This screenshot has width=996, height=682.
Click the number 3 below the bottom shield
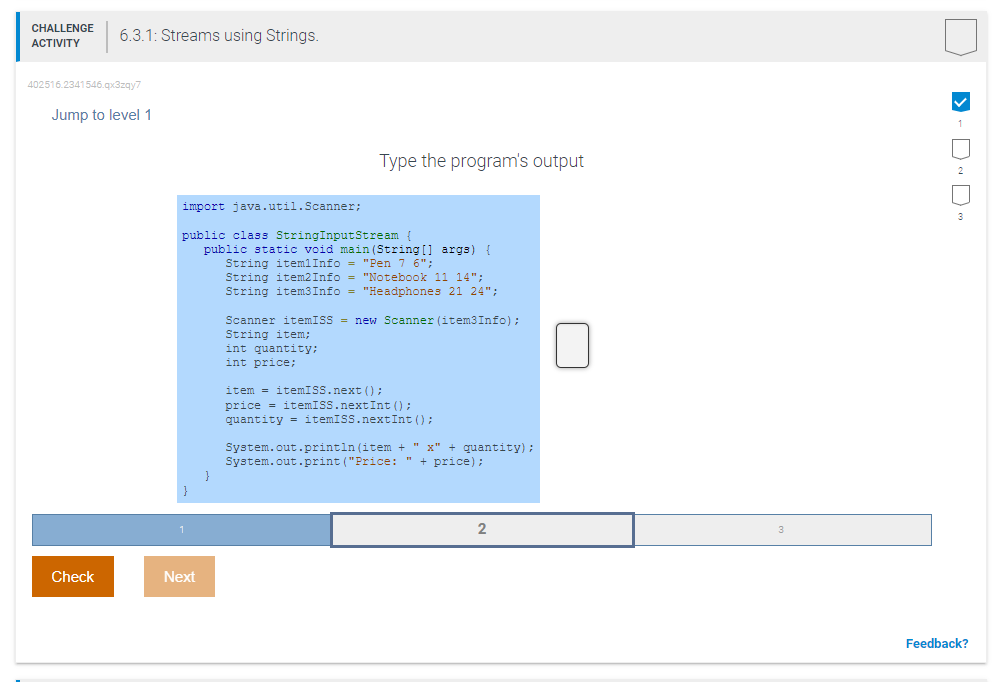pyautogui.click(x=960, y=217)
